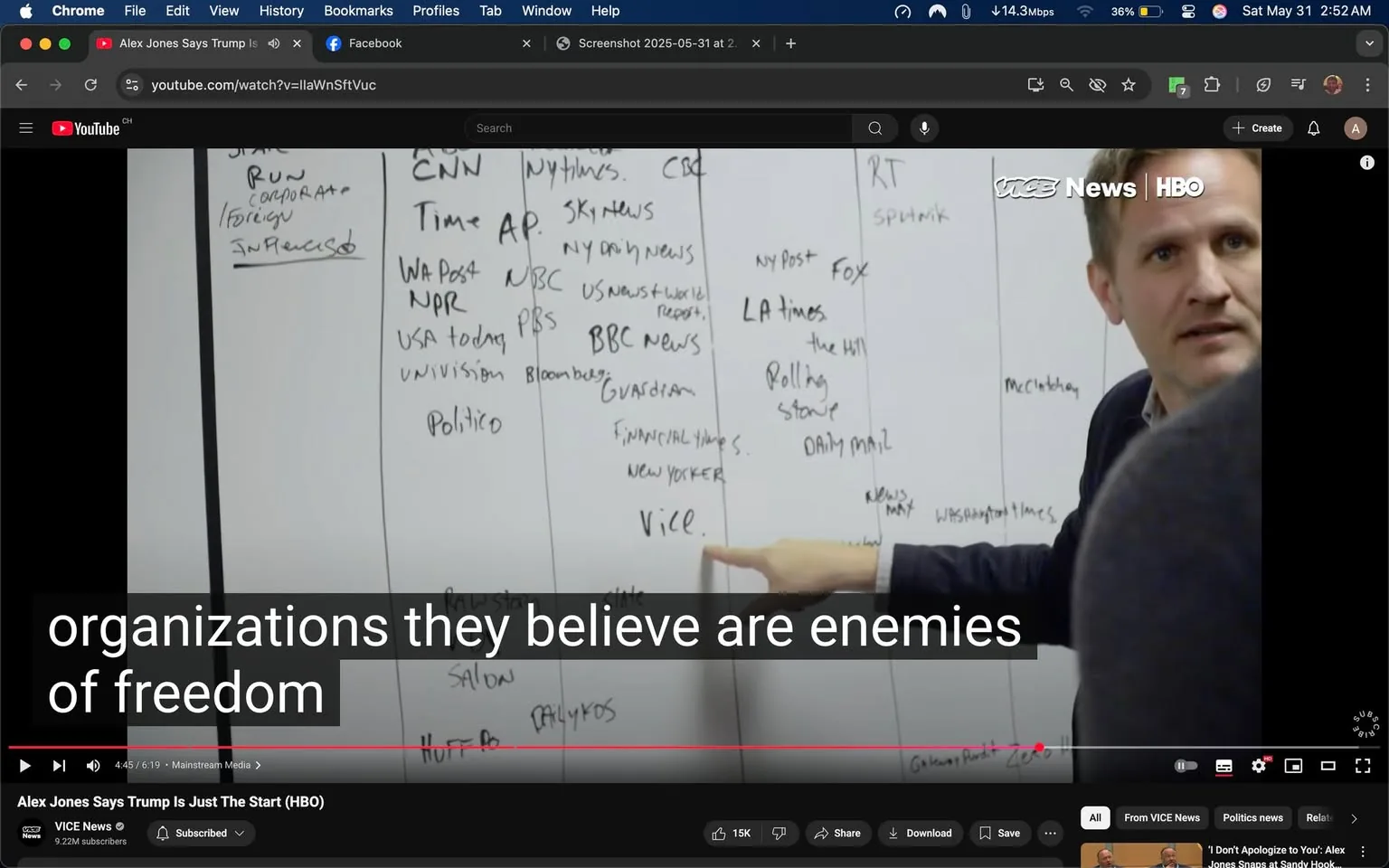The height and width of the screenshot is (868, 1389).
Task: Click the Share button below video
Action: coord(837,833)
